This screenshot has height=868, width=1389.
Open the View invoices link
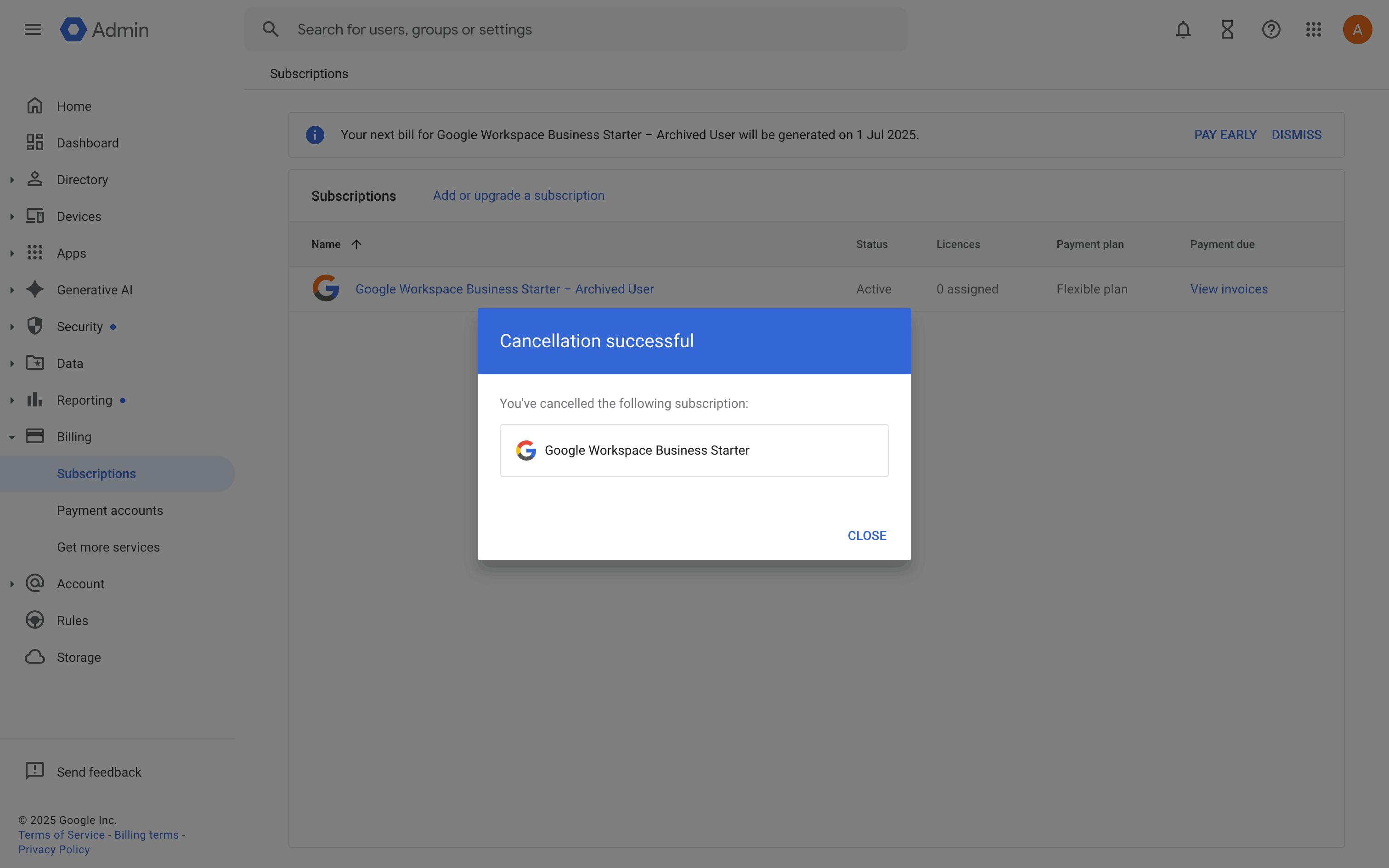pos(1229,289)
